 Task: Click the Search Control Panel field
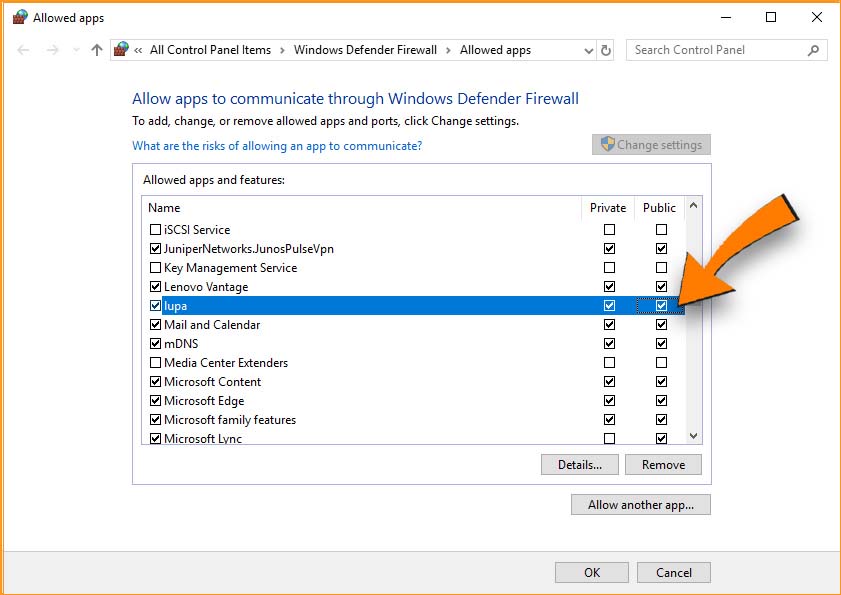(715, 50)
